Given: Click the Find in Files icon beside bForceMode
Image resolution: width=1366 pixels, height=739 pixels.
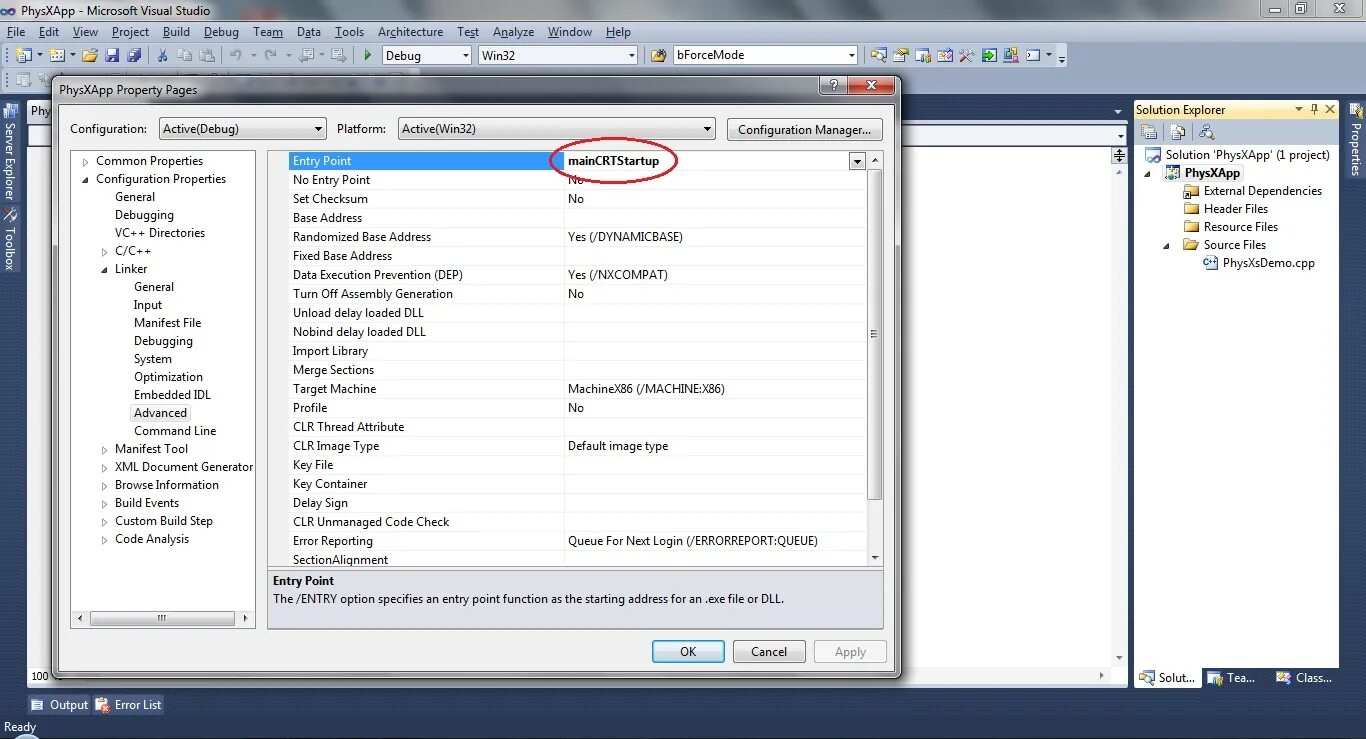Looking at the screenshot, I should pos(658,55).
